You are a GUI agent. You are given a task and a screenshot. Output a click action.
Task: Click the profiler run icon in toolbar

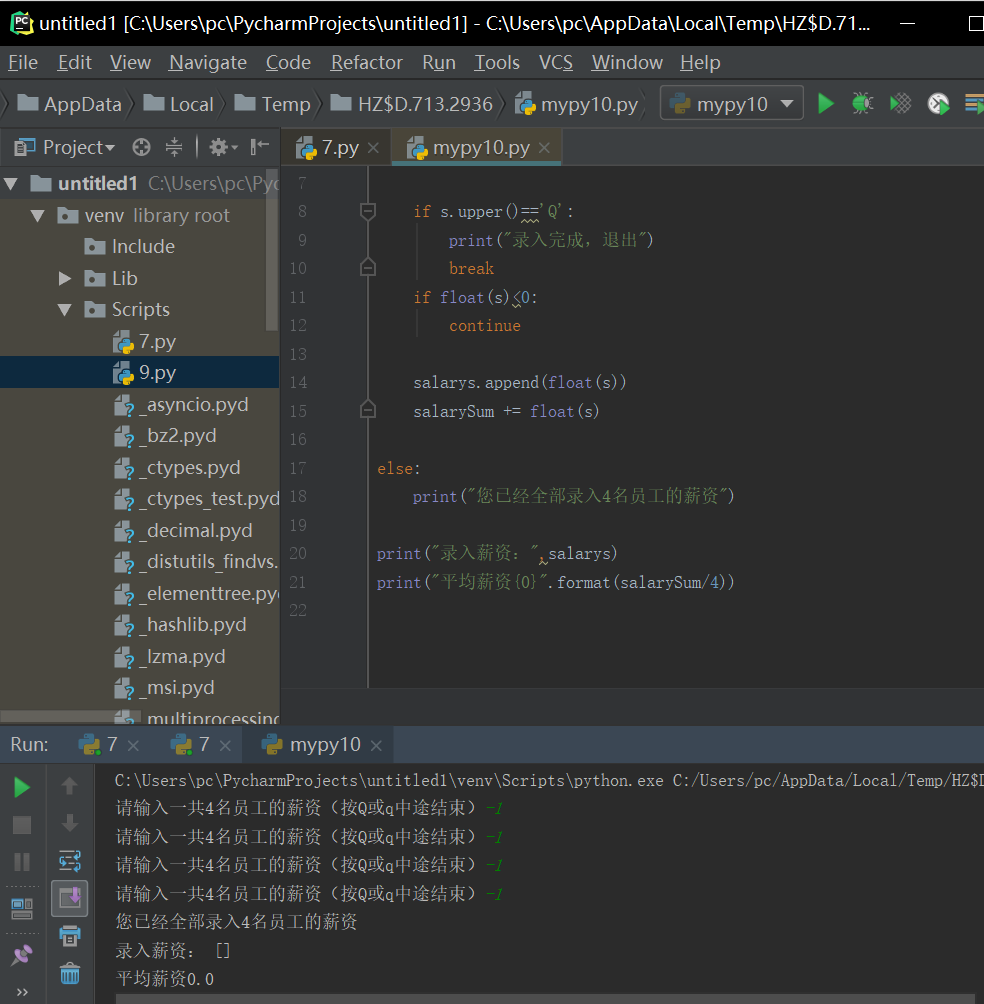coord(939,103)
